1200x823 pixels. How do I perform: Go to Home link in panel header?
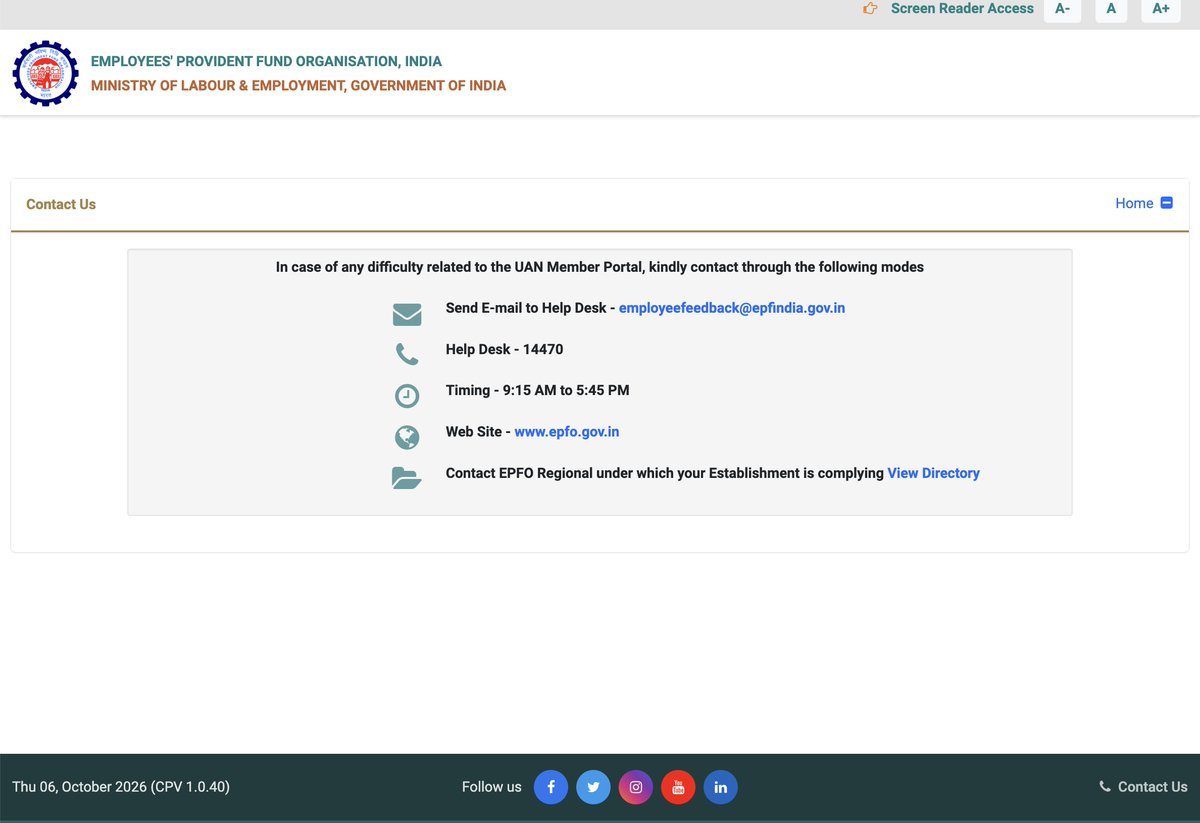(1134, 203)
